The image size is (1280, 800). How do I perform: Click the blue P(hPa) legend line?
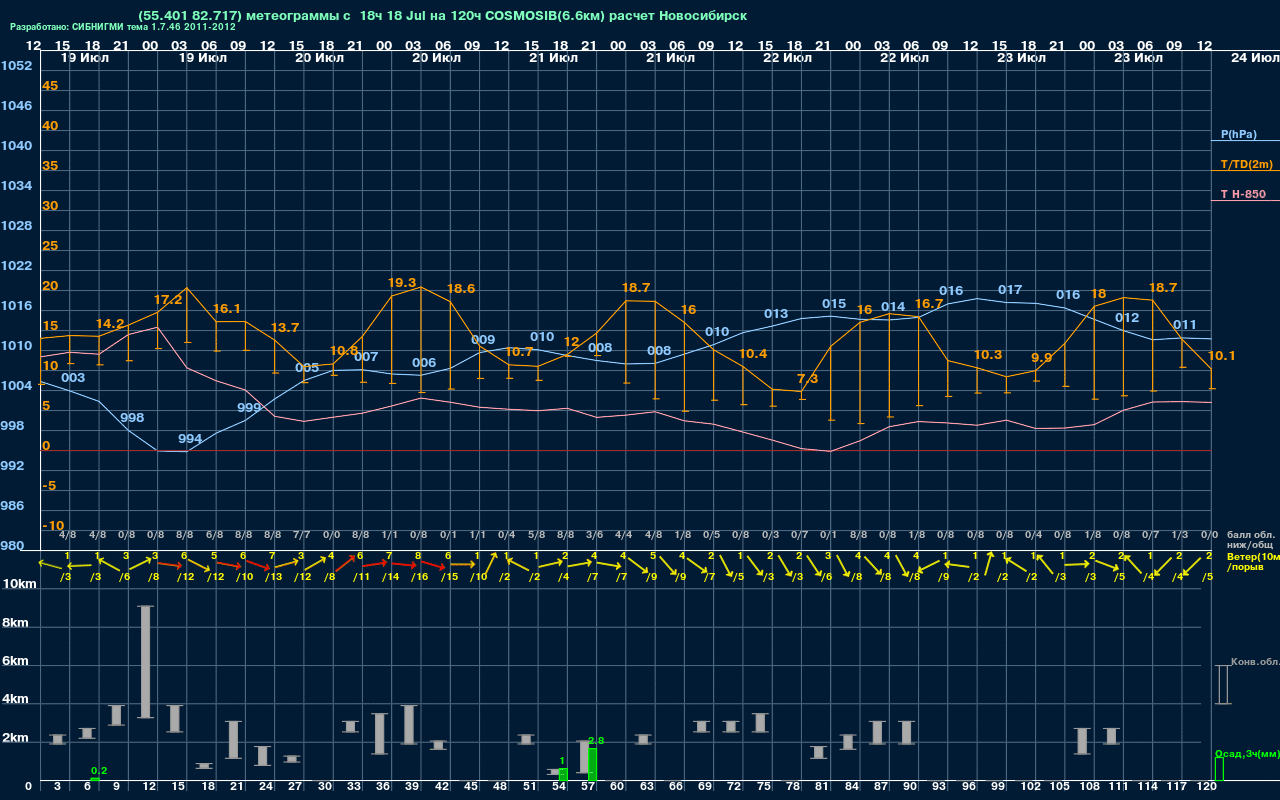click(1245, 141)
